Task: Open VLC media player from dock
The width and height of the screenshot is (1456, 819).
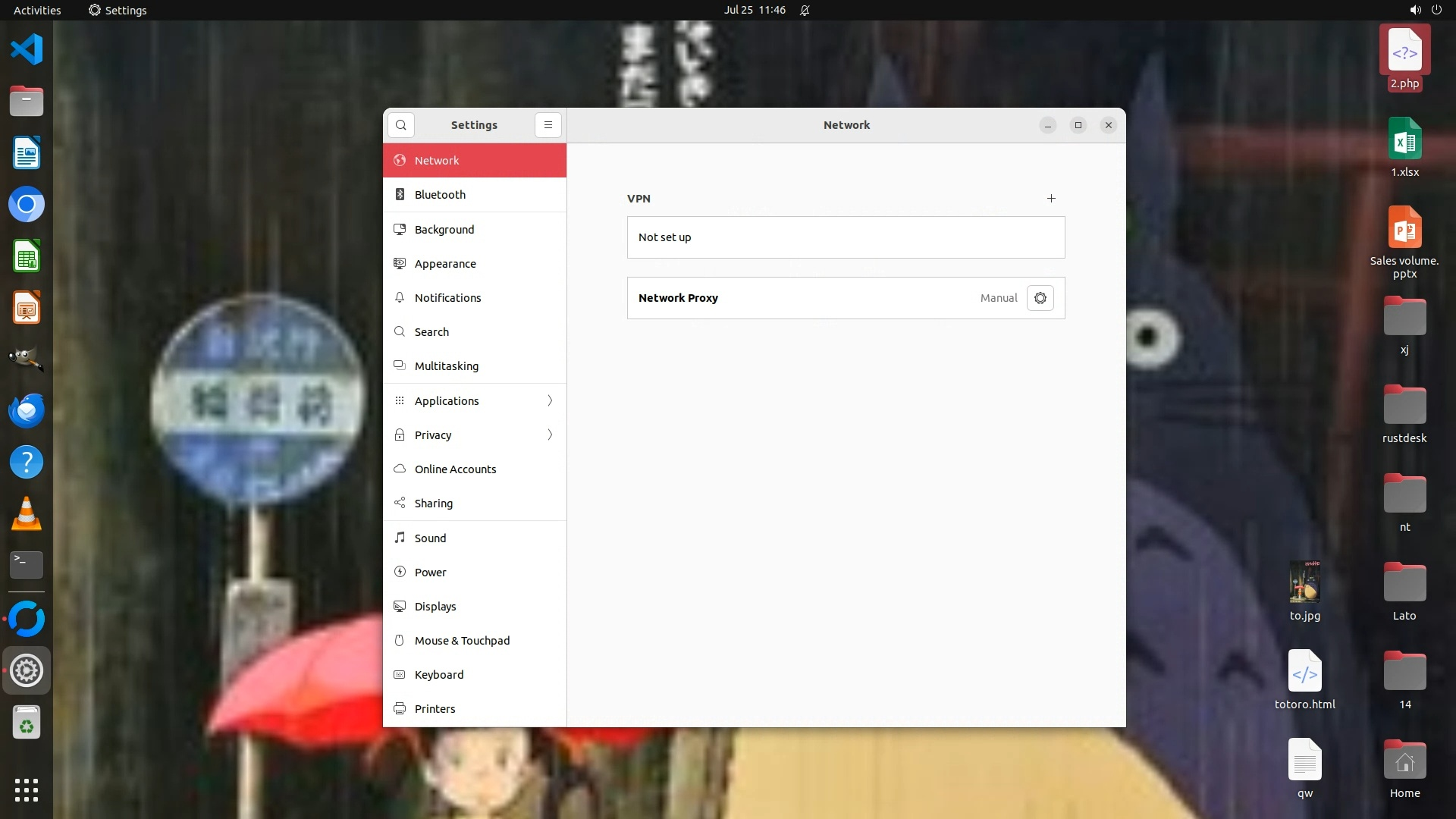Action: click(x=27, y=514)
